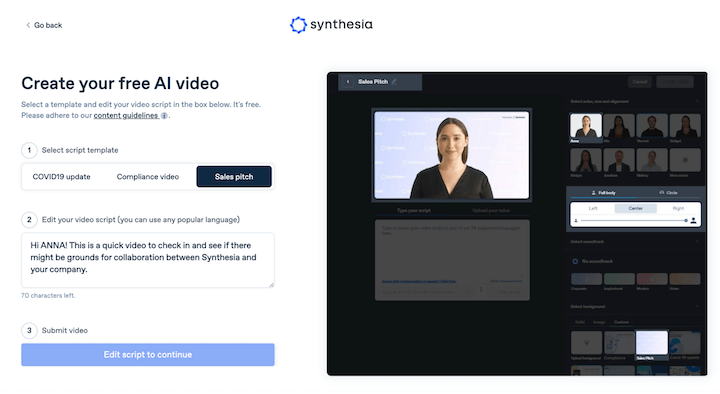
Task: Click the Edit script to continue button
Action: click(148, 355)
